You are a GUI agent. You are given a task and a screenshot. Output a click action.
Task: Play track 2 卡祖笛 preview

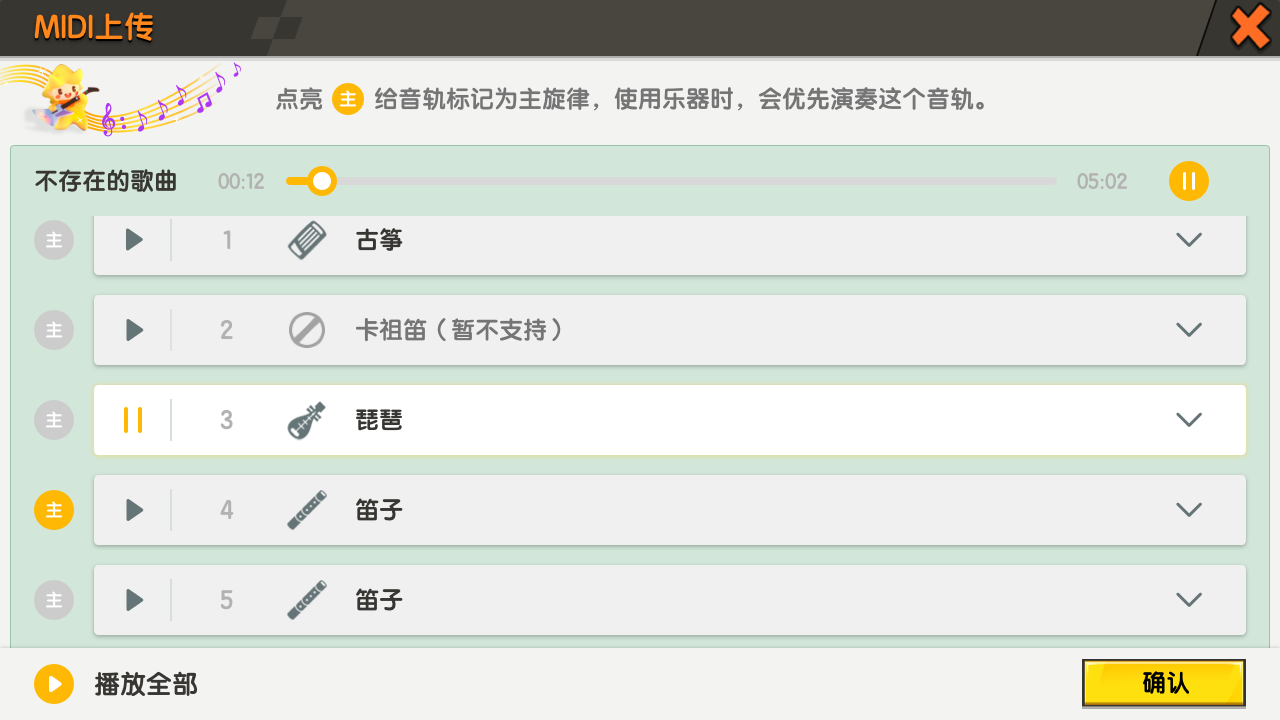click(x=134, y=330)
